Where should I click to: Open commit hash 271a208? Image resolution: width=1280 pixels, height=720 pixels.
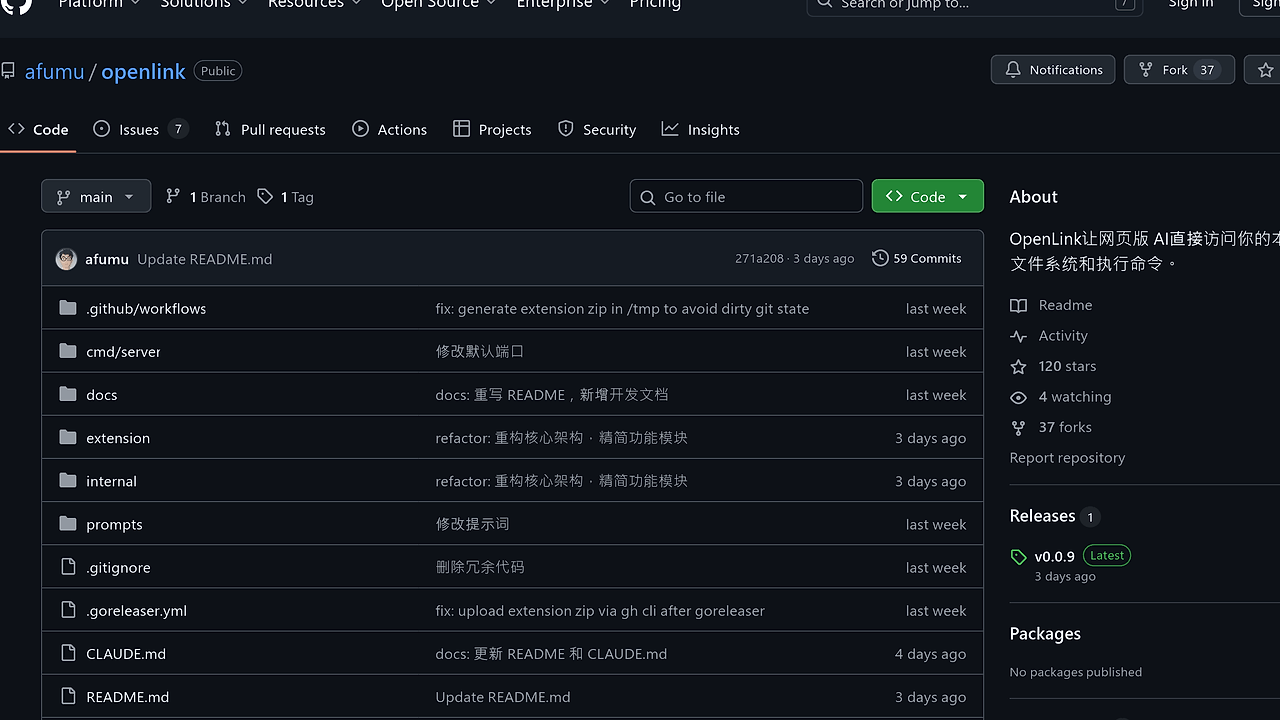pyautogui.click(x=759, y=258)
